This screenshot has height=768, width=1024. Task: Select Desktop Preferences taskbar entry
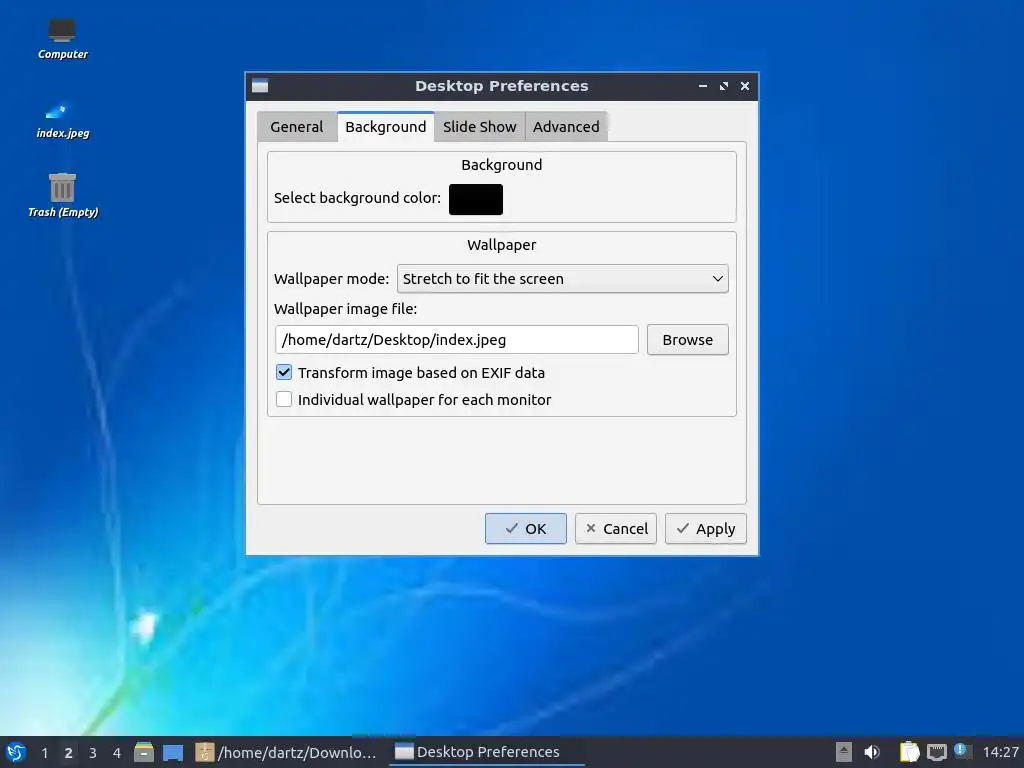point(487,752)
